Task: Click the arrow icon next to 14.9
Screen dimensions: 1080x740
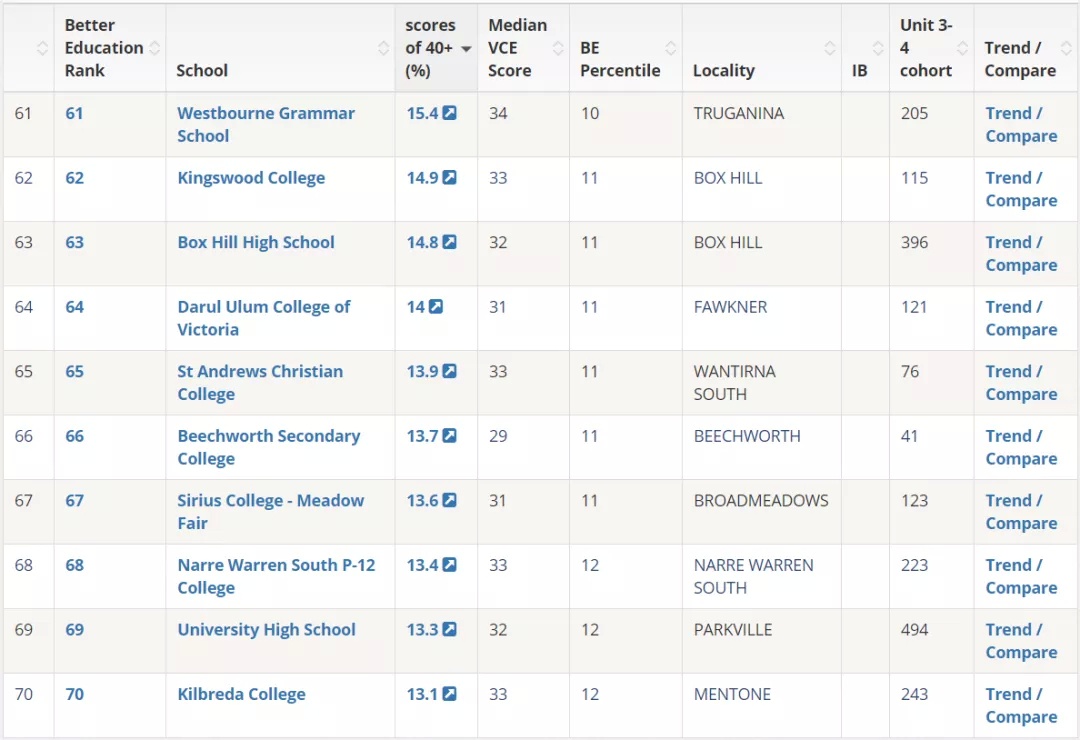Action: [x=449, y=178]
